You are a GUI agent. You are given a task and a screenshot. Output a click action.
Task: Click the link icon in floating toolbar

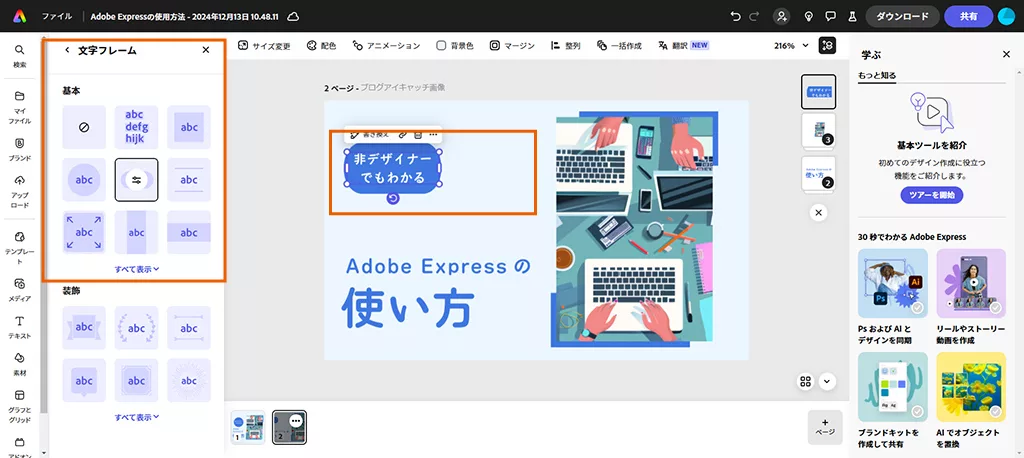tap(403, 135)
